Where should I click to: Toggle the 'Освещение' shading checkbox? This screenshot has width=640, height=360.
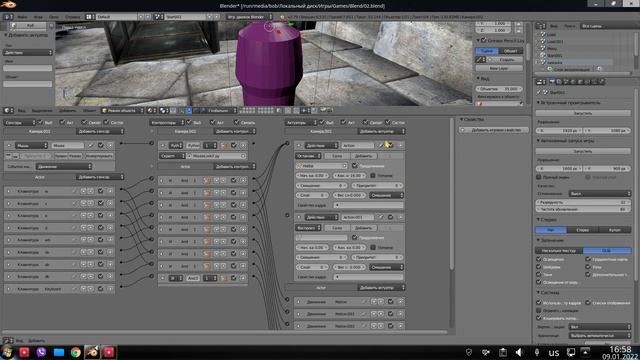tap(539, 259)
